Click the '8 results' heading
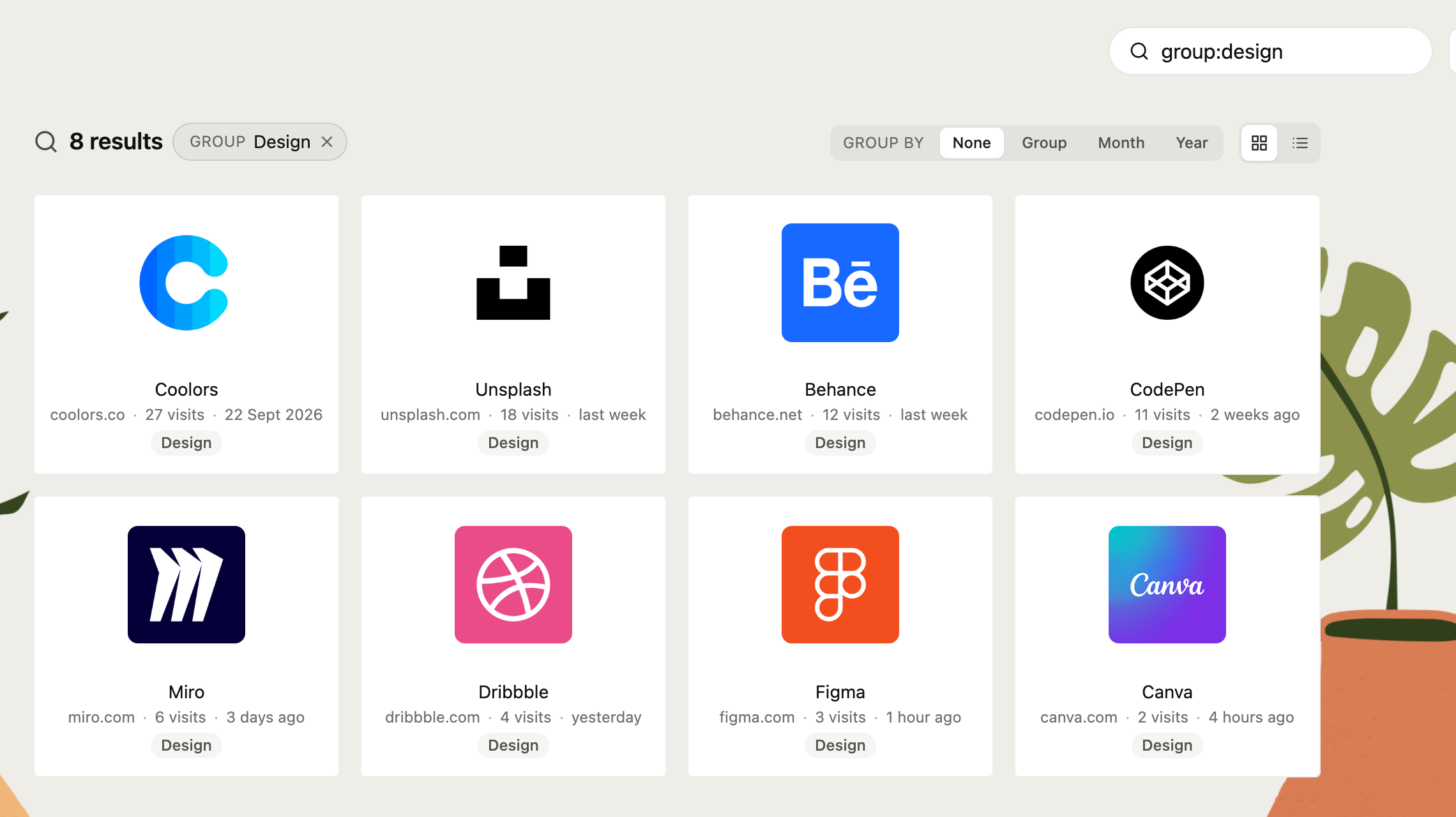Viewport: 1456px width, 817px height. click(x=116, y=142)
